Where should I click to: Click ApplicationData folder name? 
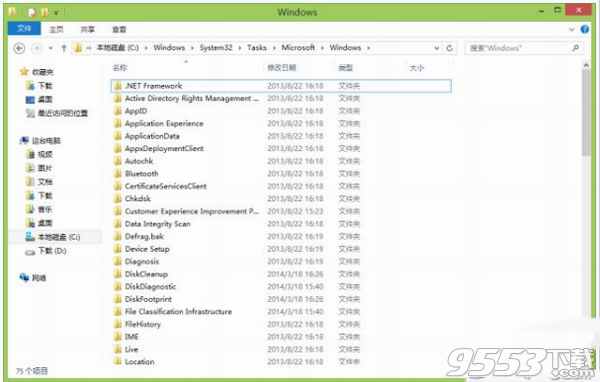point(152,136)
